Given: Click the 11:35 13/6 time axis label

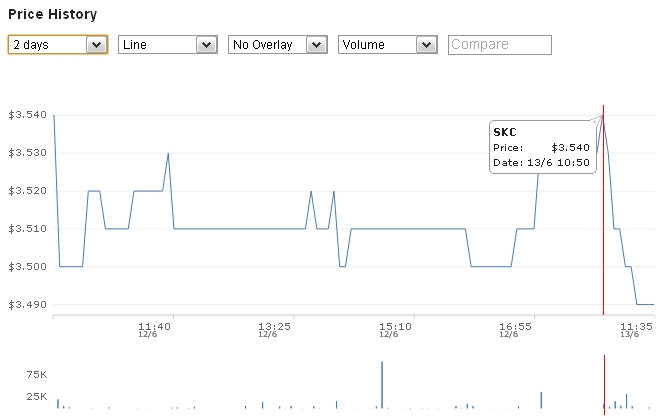Looking at the screenshot, I should [x=637, y=328].
